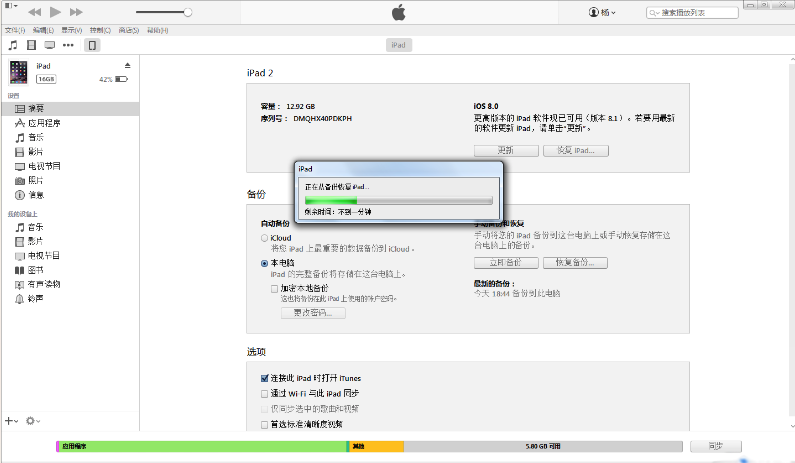Click the search playlist field
This screenshot has width=795, height=463.
click(x=692, y=12)
